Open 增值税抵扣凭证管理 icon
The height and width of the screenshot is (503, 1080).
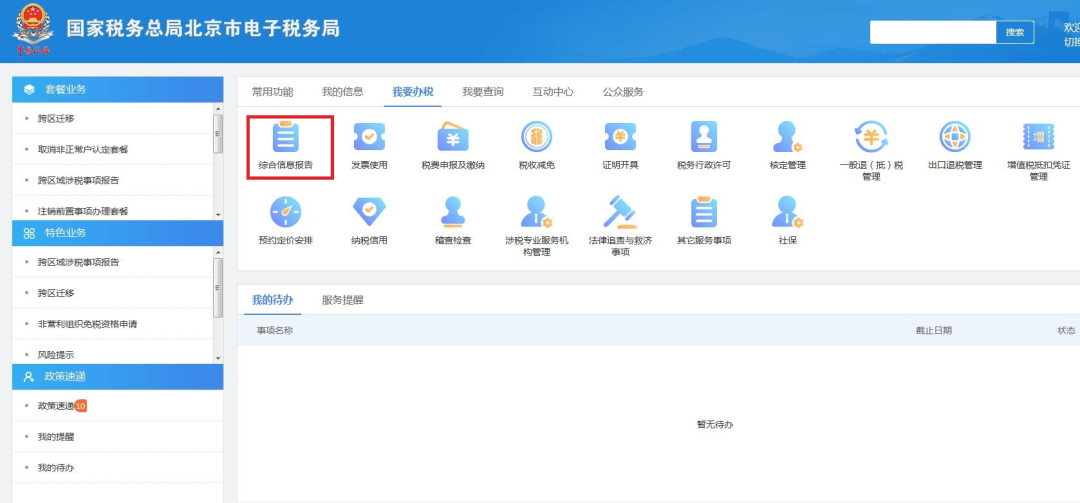1038,136
